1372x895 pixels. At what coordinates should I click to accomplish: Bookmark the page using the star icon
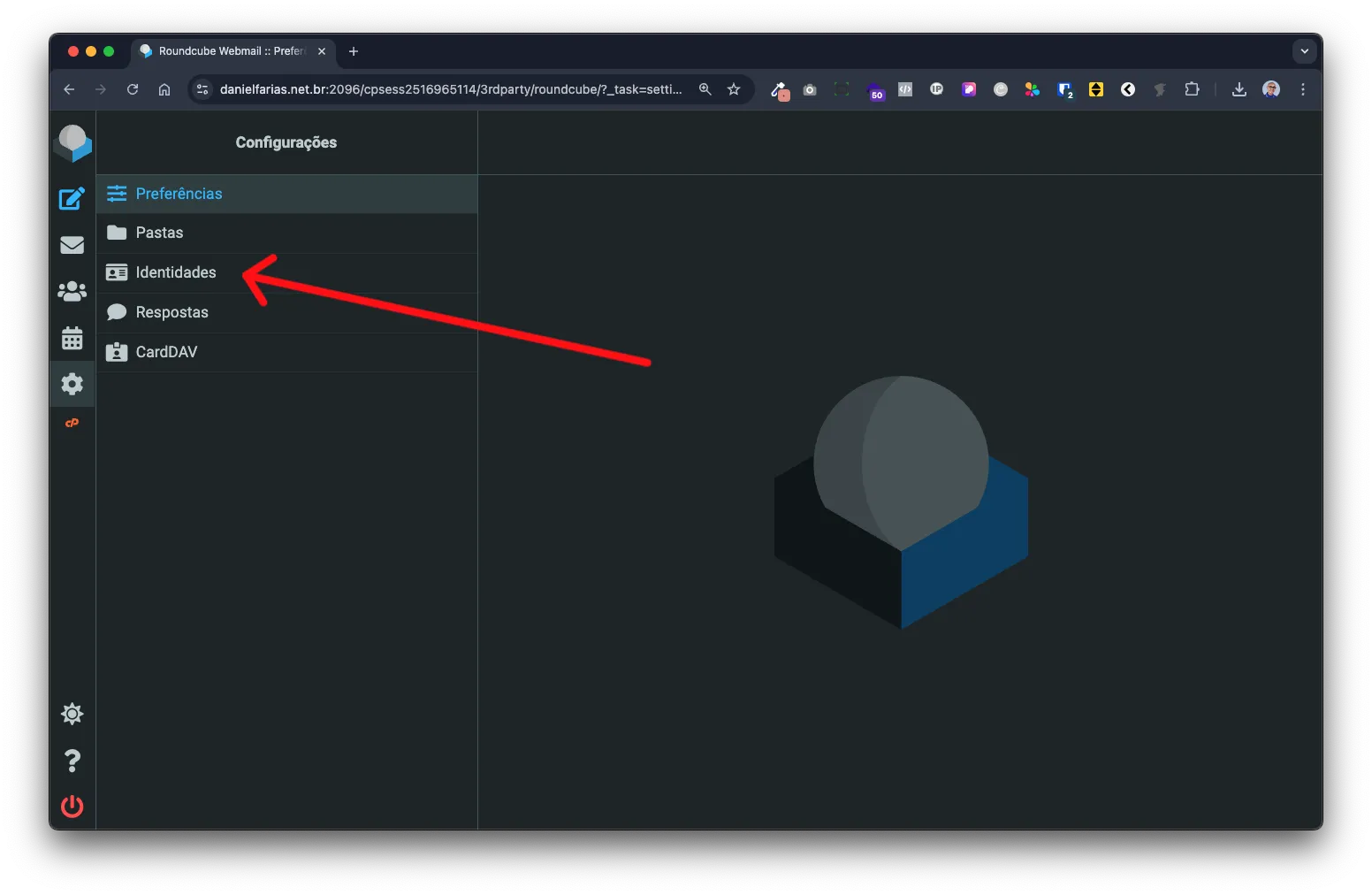(734, 89)
